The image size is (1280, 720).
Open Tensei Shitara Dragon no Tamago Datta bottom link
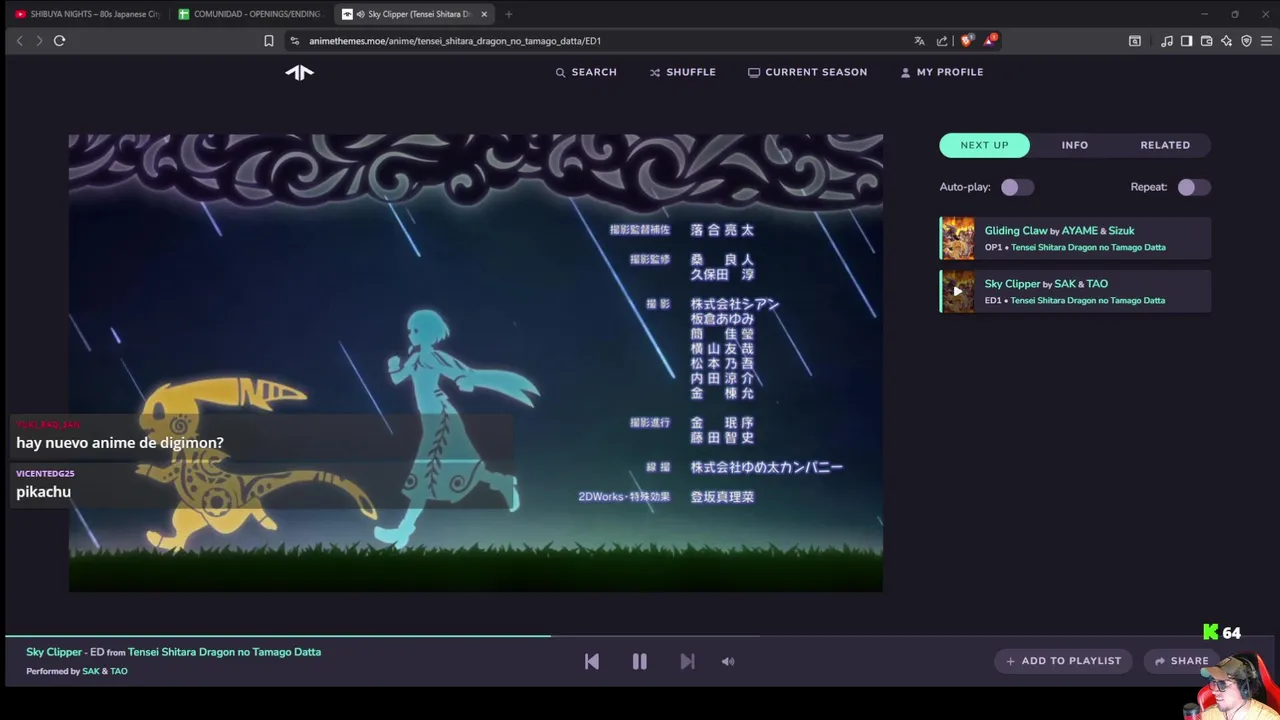click(224, 652)
